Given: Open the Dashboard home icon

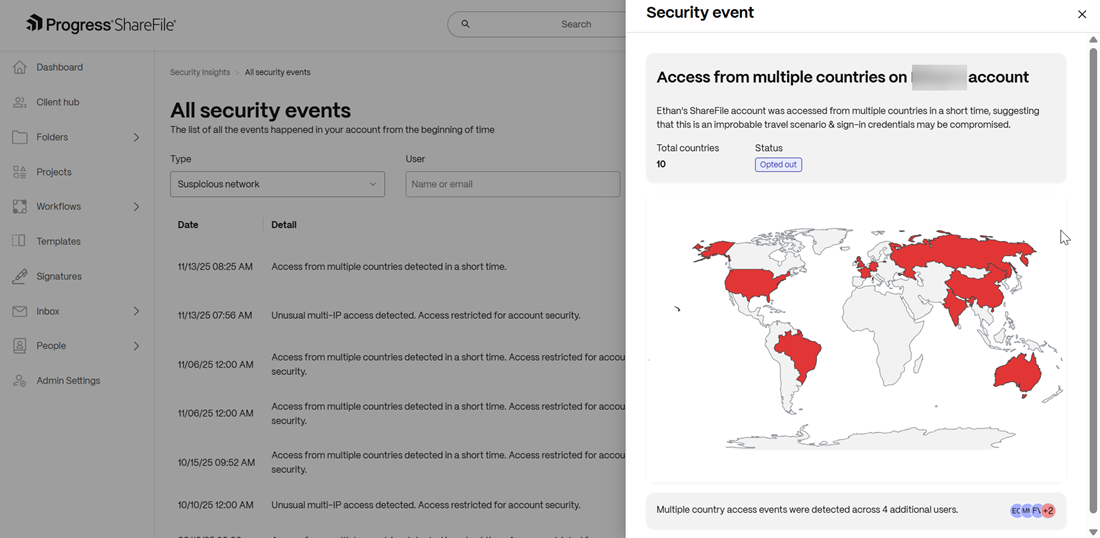Looking at the screenshot, I should click(x=20, y=67).
